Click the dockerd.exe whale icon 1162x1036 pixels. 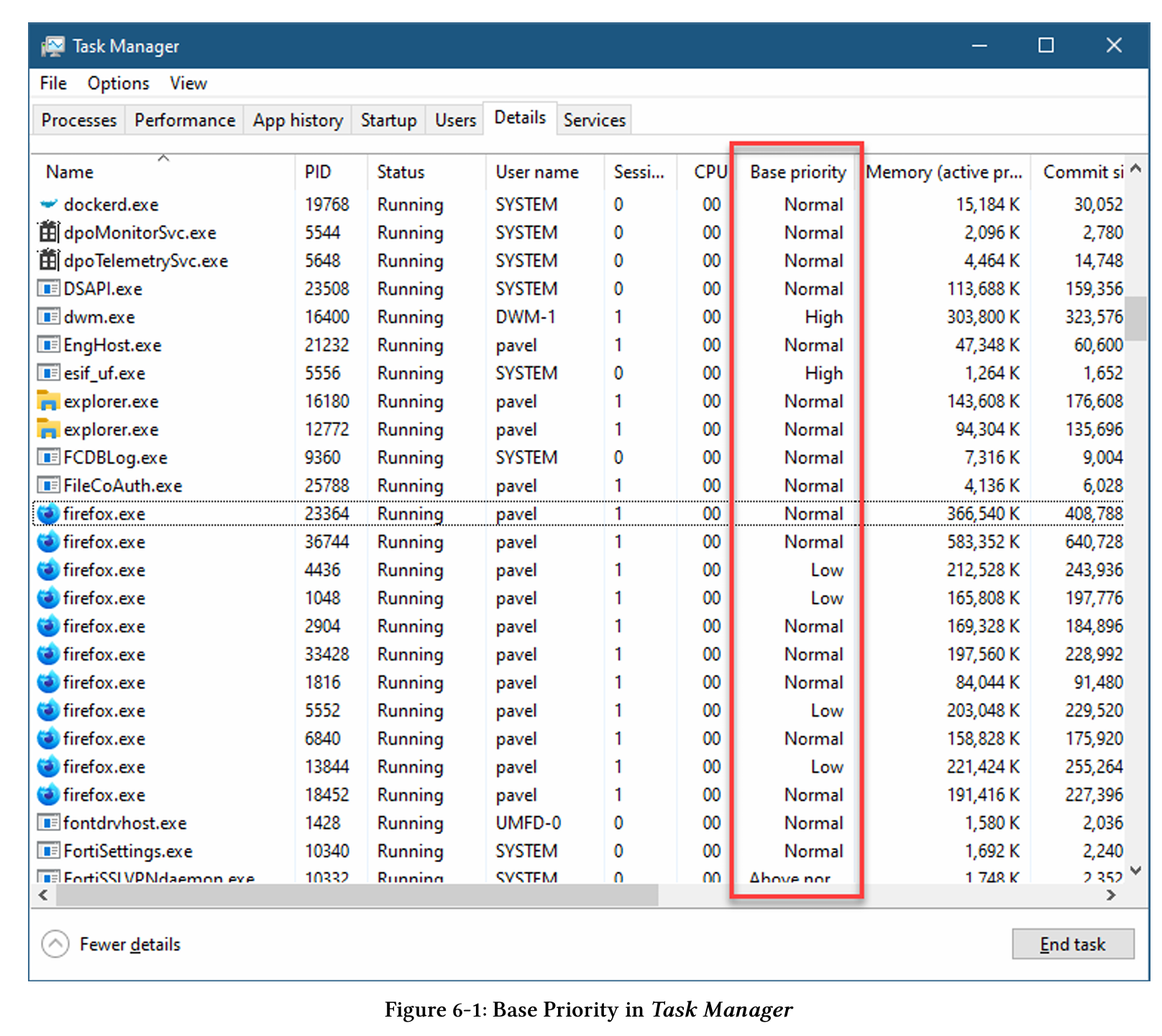tap(48, 204)
